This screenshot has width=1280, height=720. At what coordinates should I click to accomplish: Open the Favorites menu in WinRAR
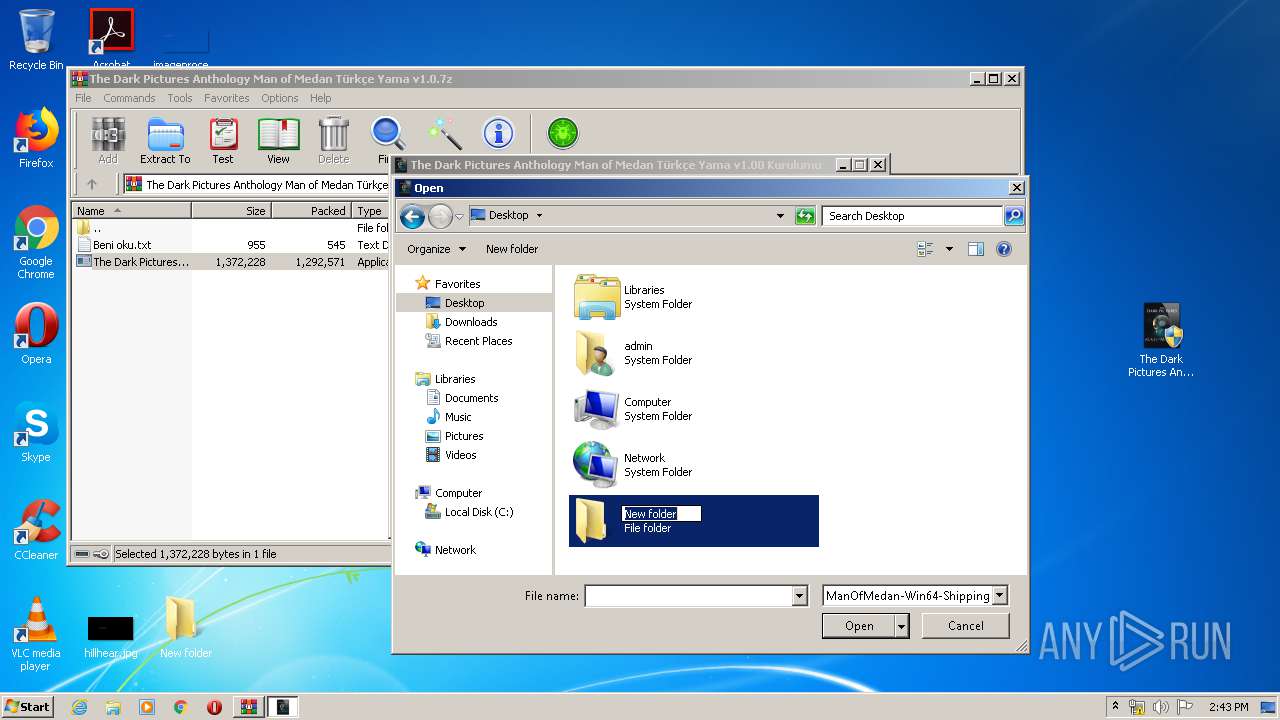(x=227, y=98)
